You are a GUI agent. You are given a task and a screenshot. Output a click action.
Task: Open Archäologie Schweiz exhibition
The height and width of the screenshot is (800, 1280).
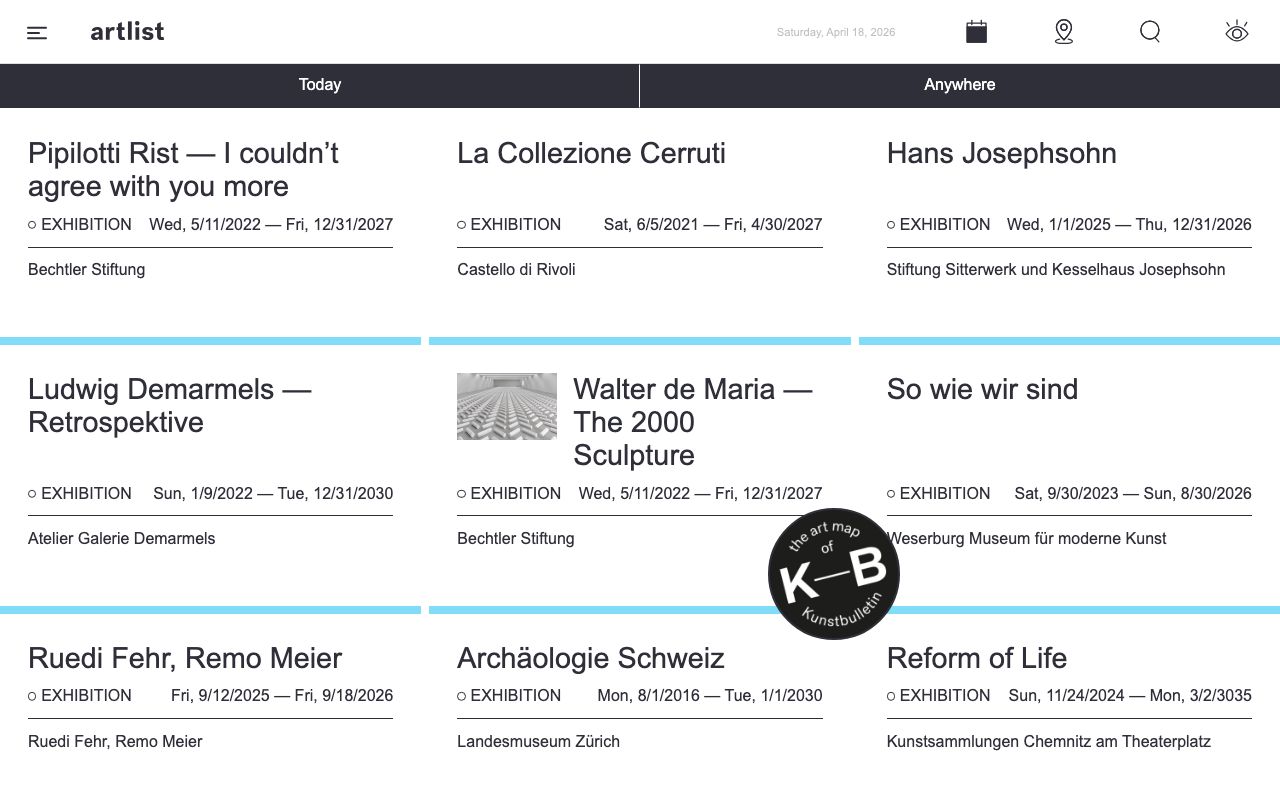tap(591, 658)
